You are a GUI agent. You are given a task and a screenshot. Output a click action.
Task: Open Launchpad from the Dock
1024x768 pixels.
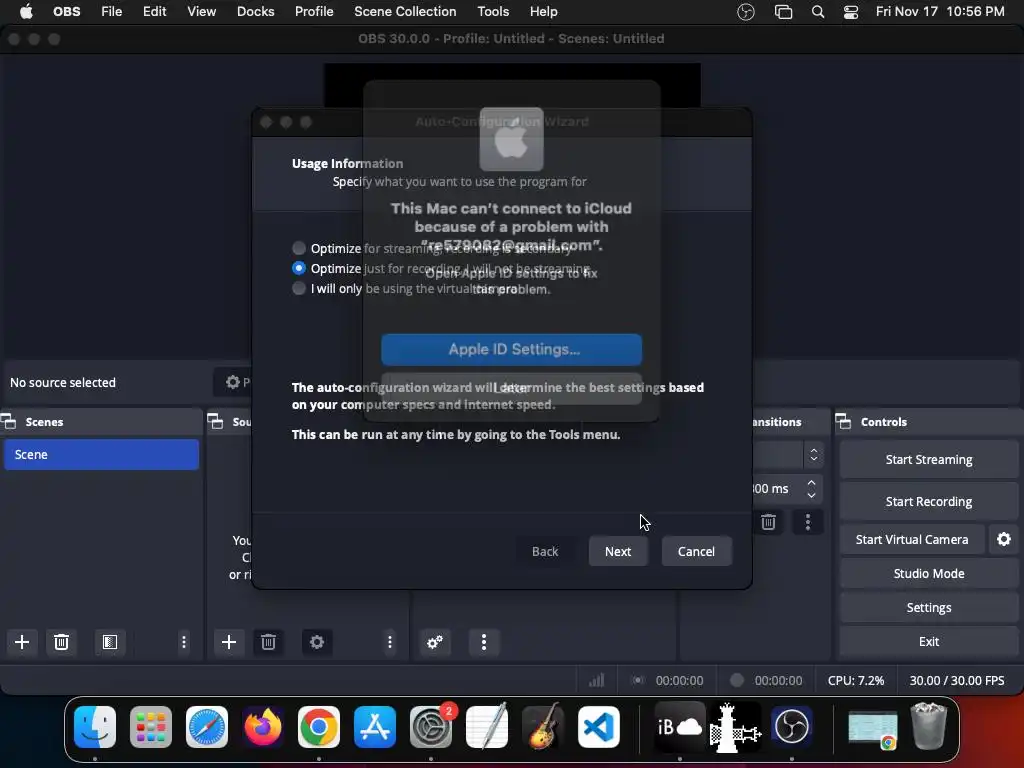(151, 727)
